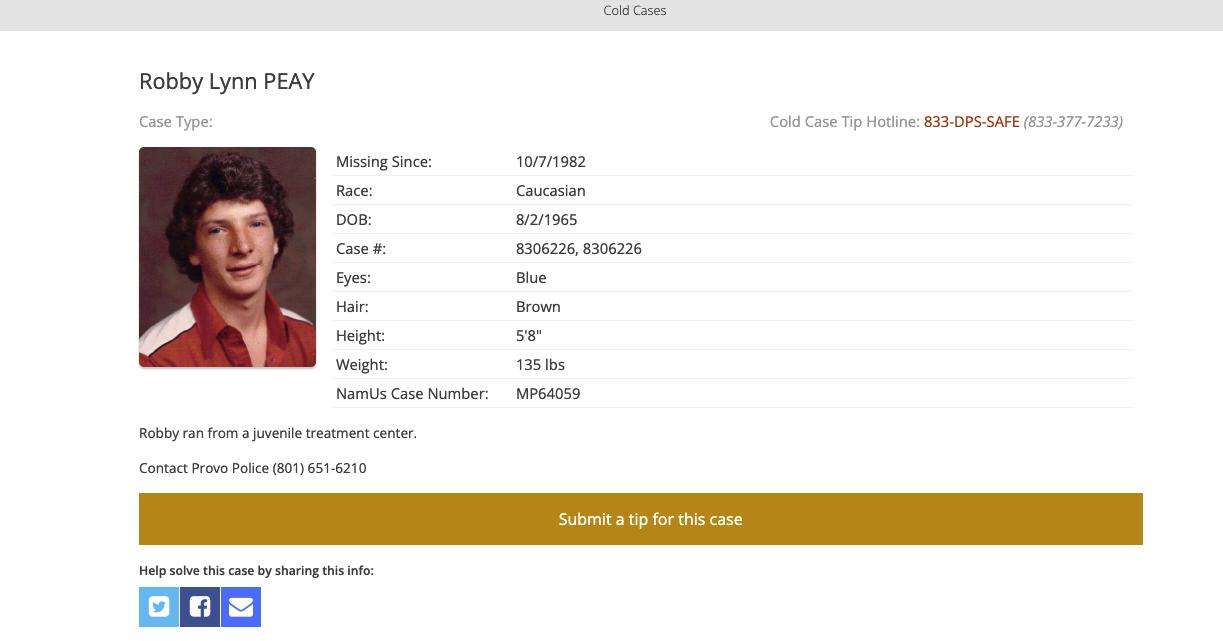Select the Robby Lynn PEAY page heading
This screenshot has height=641, width=1223.
(x=227, y=81)
